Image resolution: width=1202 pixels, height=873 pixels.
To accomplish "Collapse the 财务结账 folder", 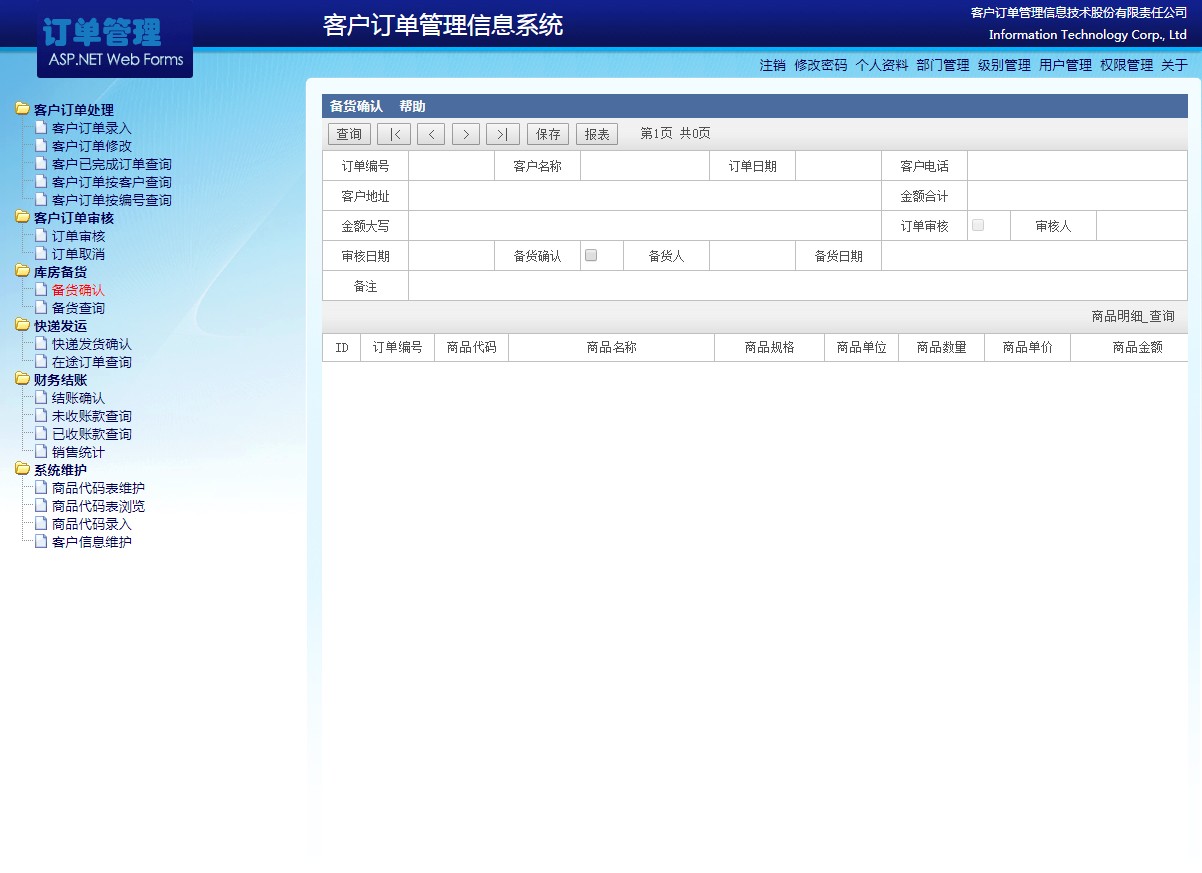I will (x=22, y=380).
